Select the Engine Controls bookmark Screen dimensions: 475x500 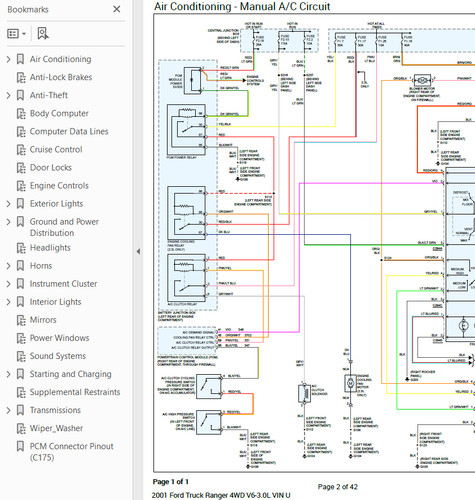59,185
